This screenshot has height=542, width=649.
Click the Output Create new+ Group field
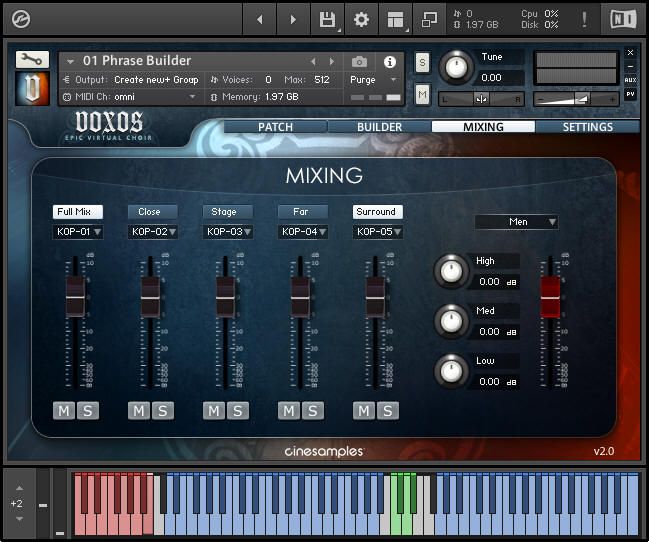point(156,79)
